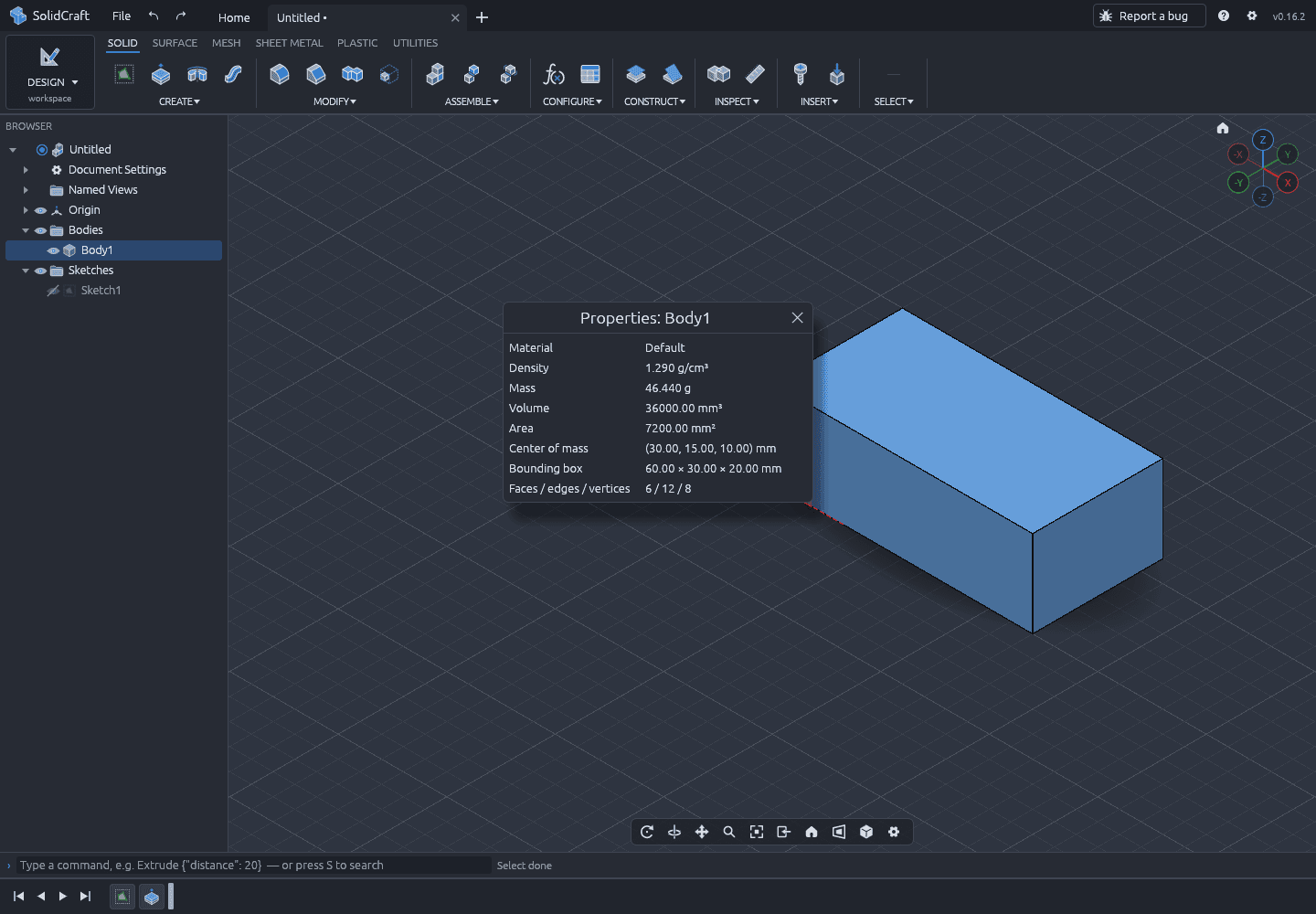Switch to the SURFACE tab
This screenshot has width=1316, height=914.
(x=175, y=43)
